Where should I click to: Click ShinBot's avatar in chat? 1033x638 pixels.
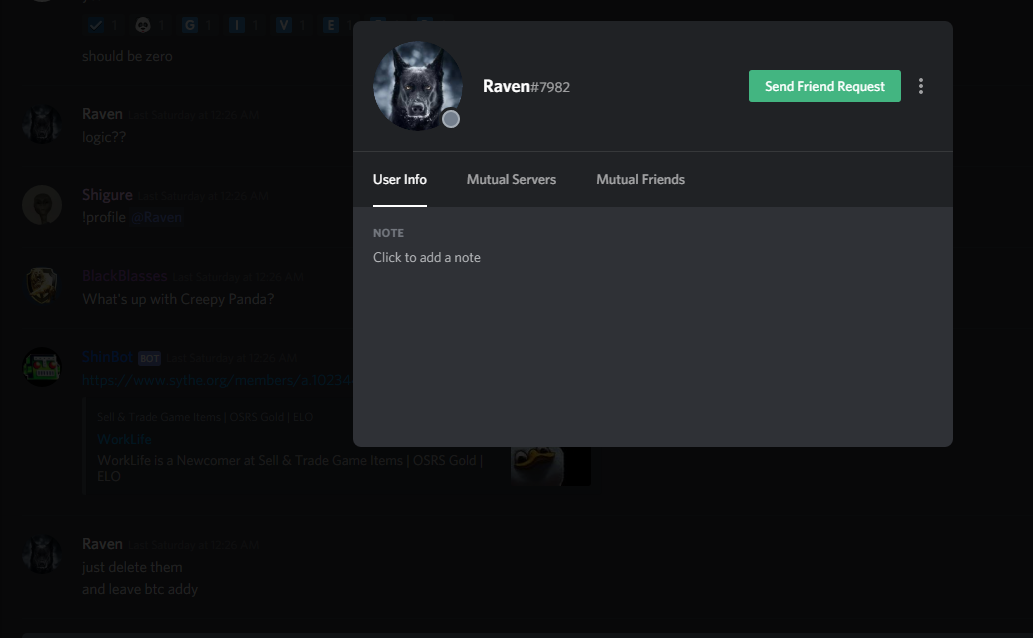tap(42, 366)
